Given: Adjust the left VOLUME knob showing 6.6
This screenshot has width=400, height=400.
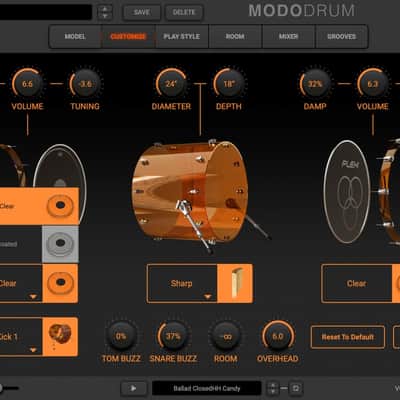Looking at the screenshot, I should [27, 84].
